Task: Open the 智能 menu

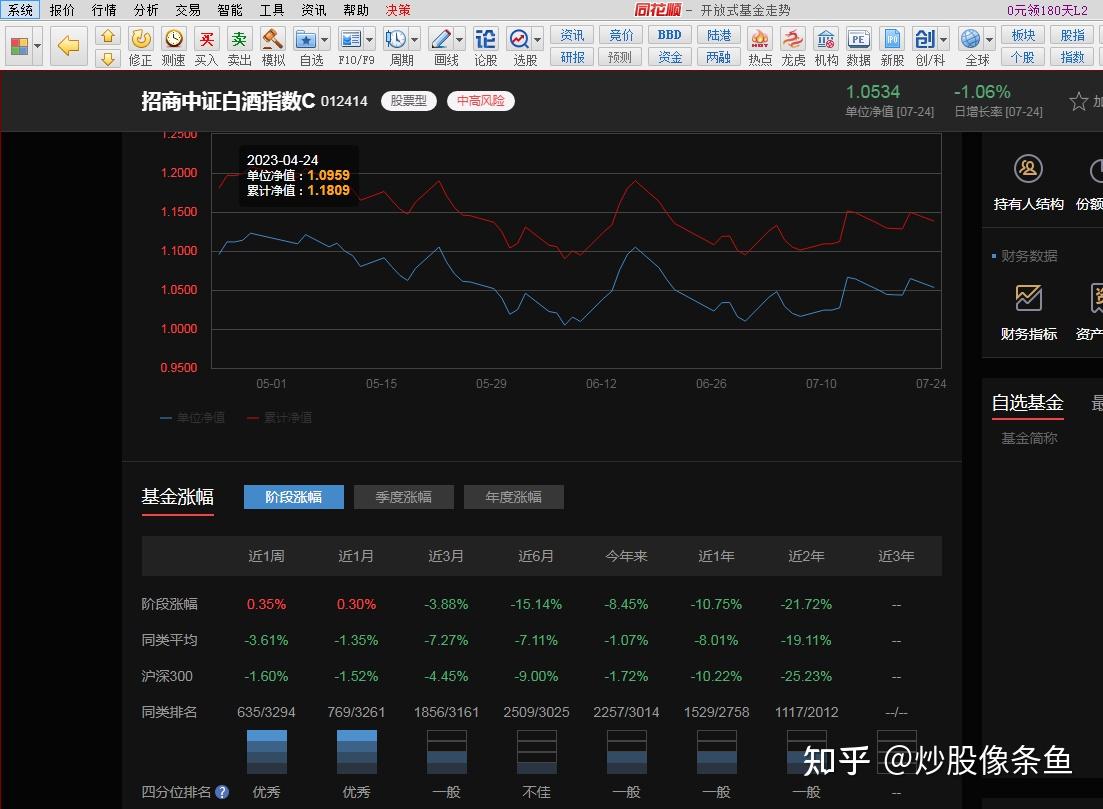Action: (x=229, y=10)
